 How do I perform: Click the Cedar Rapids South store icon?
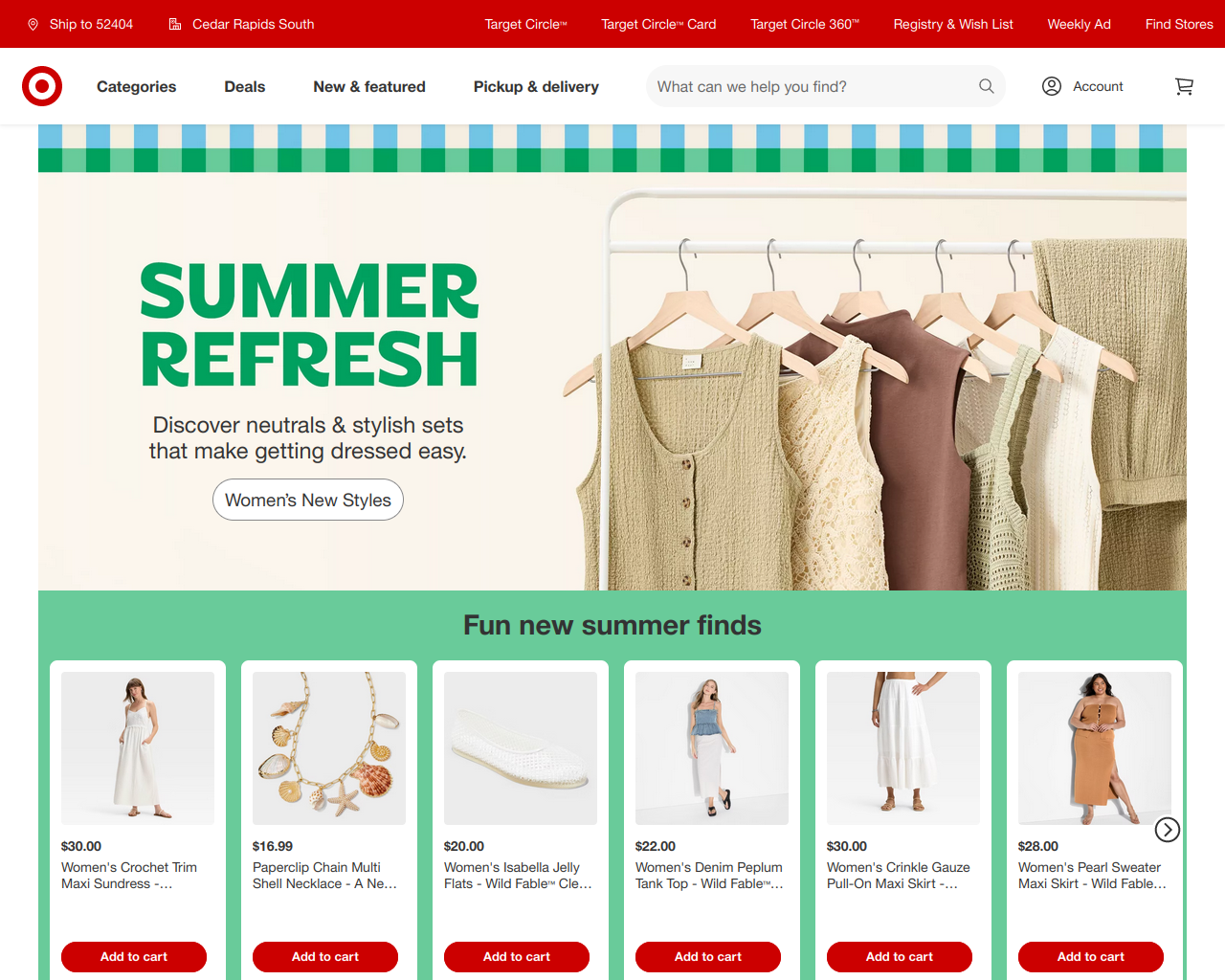175,24
